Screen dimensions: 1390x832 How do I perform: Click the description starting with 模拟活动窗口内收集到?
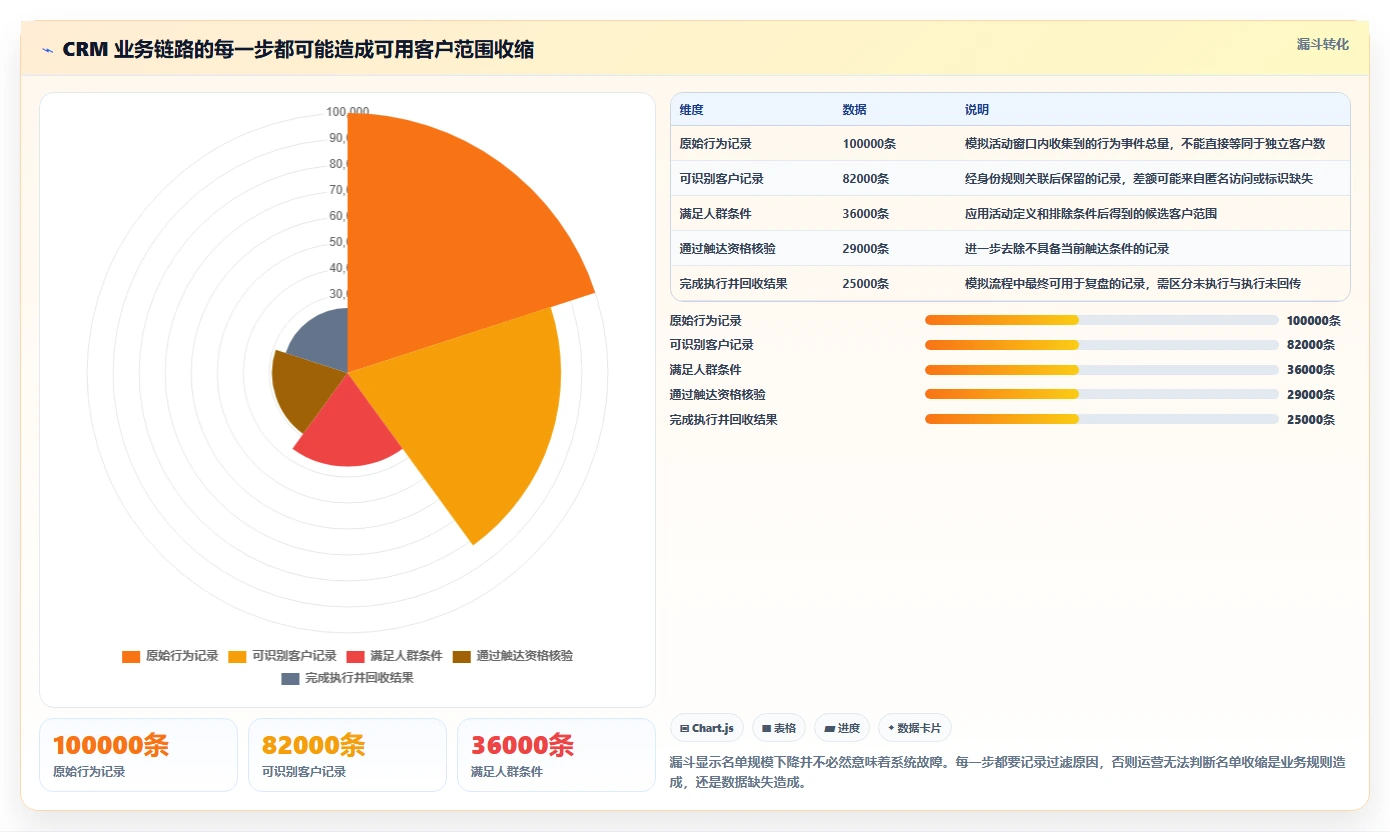1144,144
